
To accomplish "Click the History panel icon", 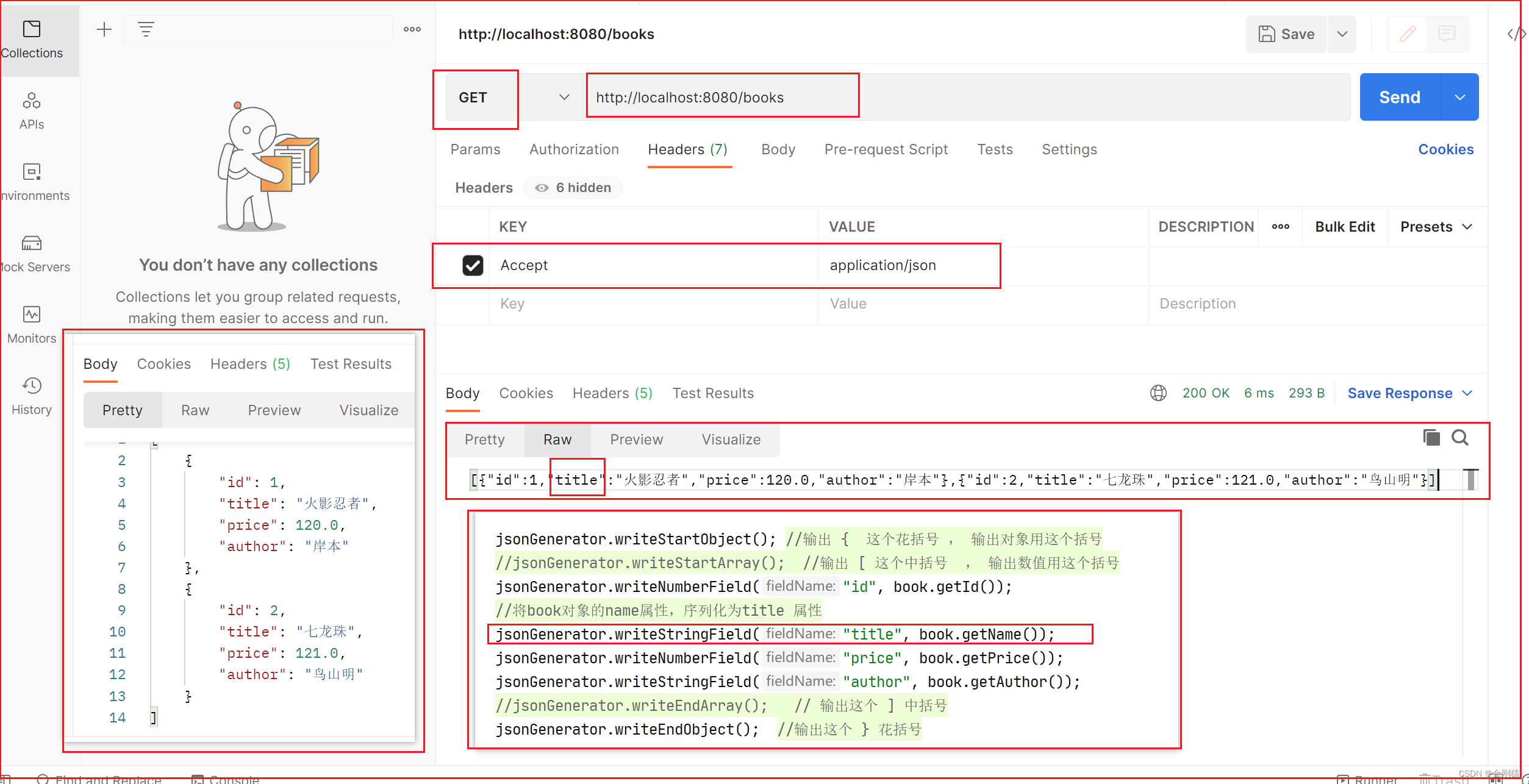I will click(x=31, y=390).
